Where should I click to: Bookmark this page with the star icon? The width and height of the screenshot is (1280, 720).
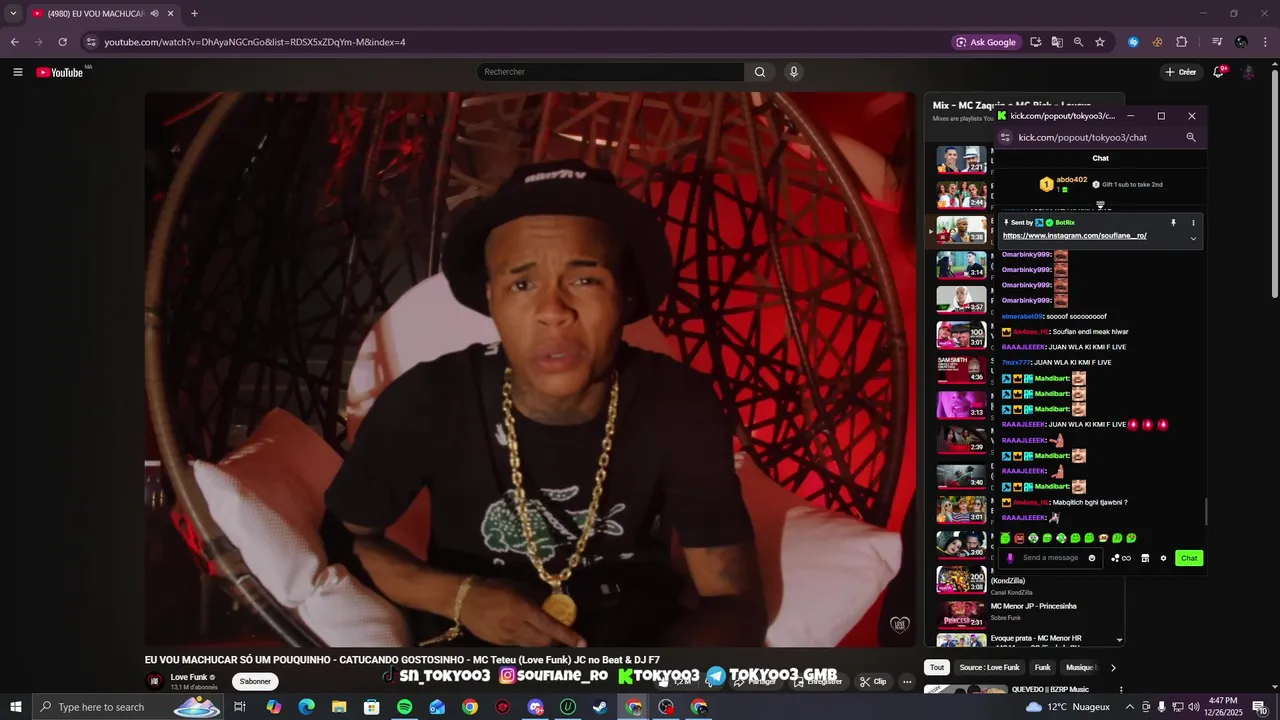[x=1100, y=42]
